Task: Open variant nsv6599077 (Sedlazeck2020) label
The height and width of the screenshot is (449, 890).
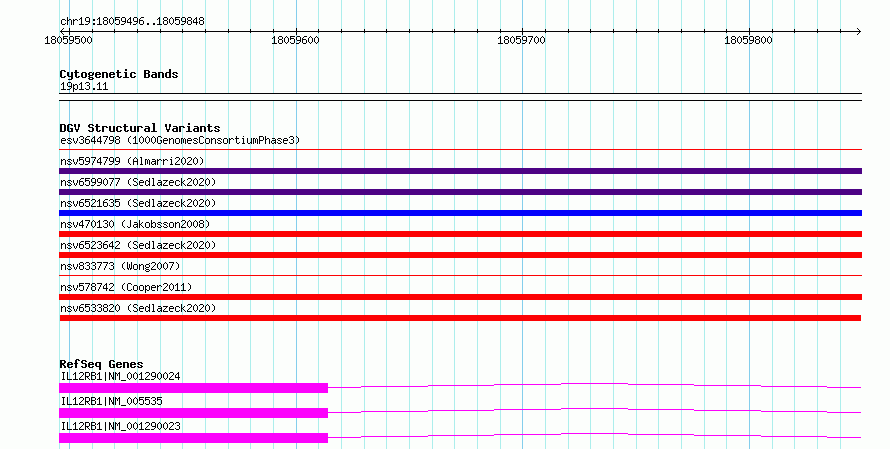Action: 138,182
